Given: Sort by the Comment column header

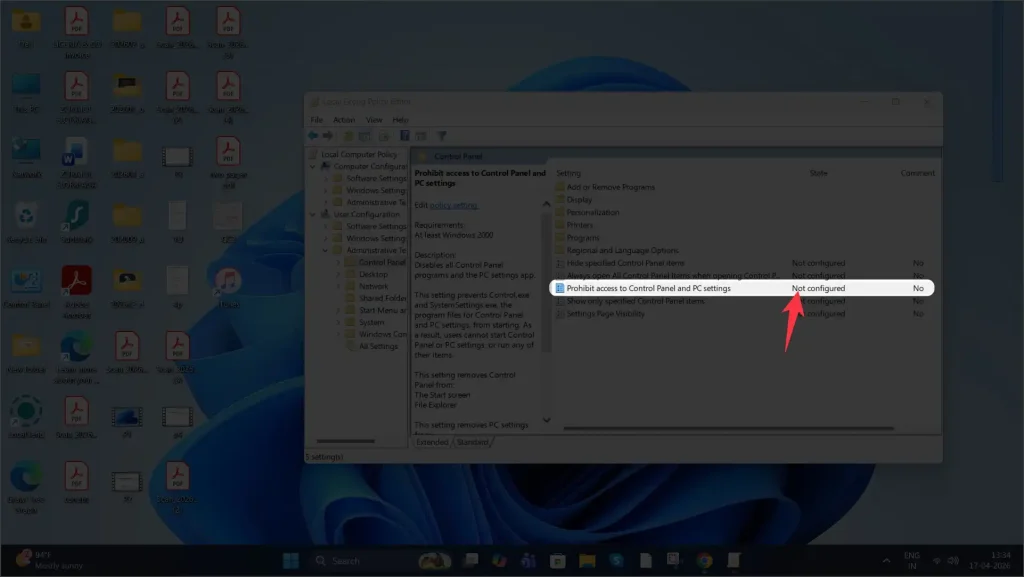Looking at the screenshot, I should point(918,173).
